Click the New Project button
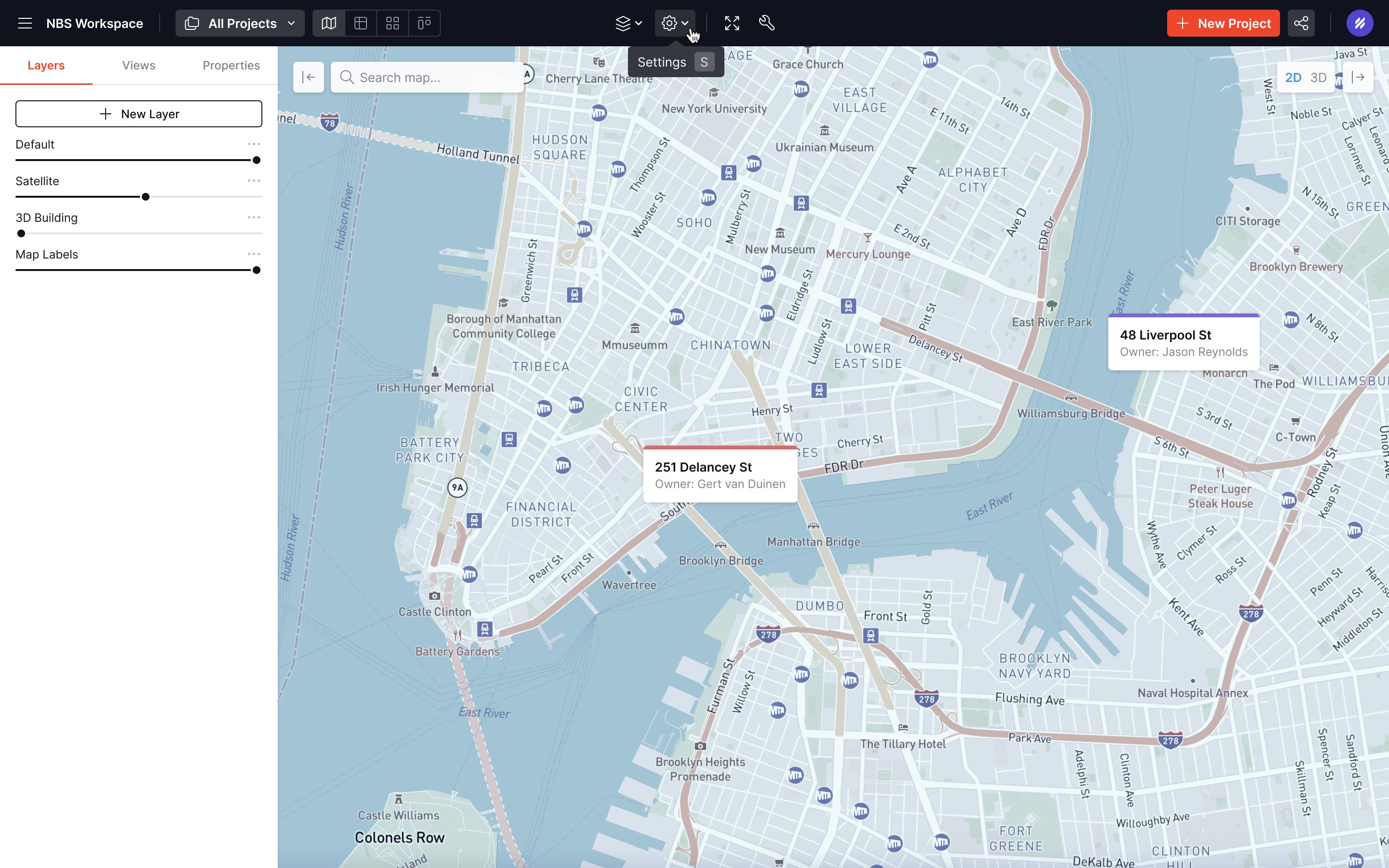This screenshot has height=868, width=1389. pos(1223,23)
